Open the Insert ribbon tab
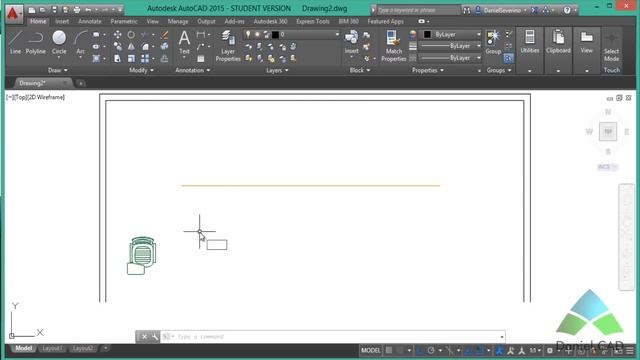The width and height of the screenshot is (640, 360). pyautogui.click(x=62, y=21)
